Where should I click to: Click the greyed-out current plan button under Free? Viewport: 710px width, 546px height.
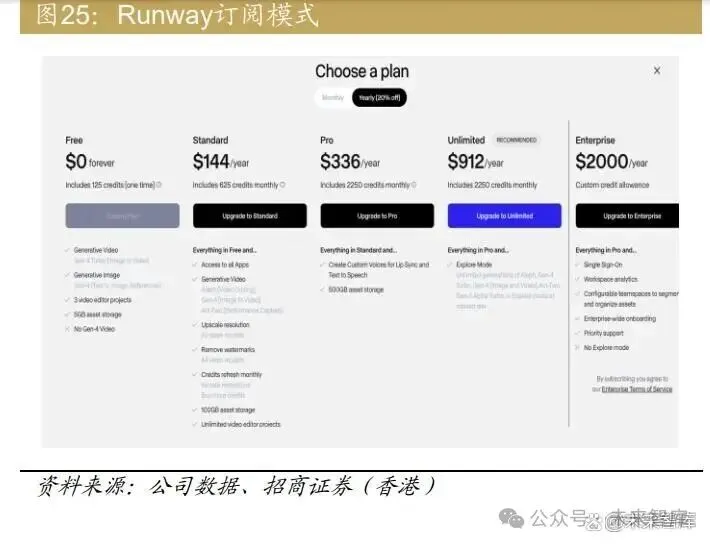click(122, 216)
